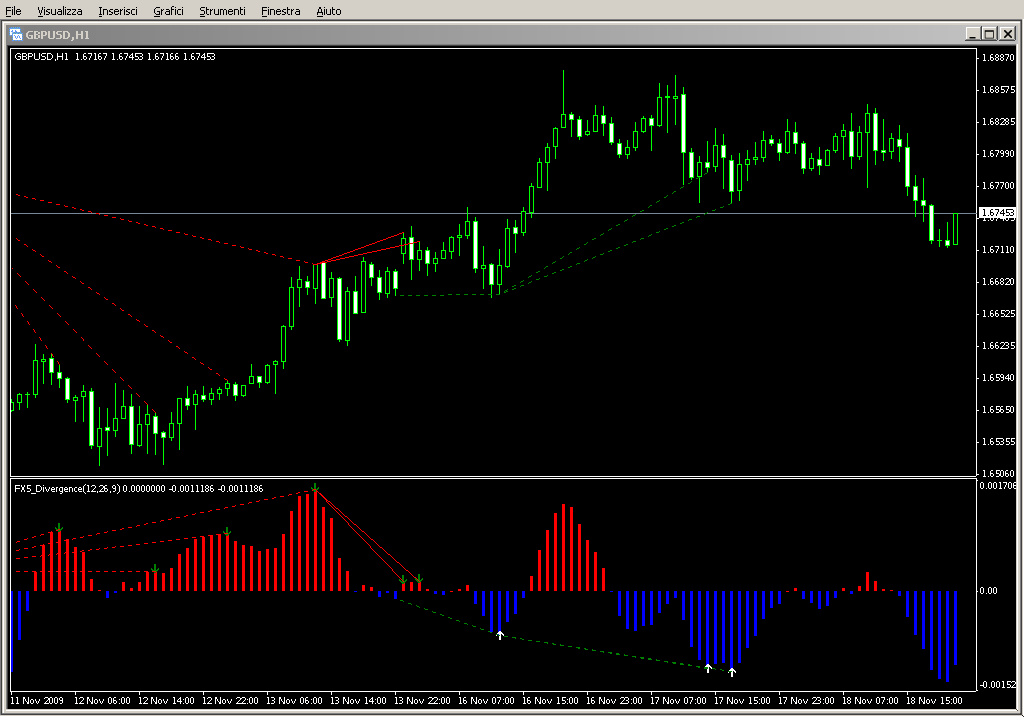Image resolution: width=1024 pixels, height=717 pixels.
Task: Click the 16 Nov 07:00 time label
Action: coord(486,700)
